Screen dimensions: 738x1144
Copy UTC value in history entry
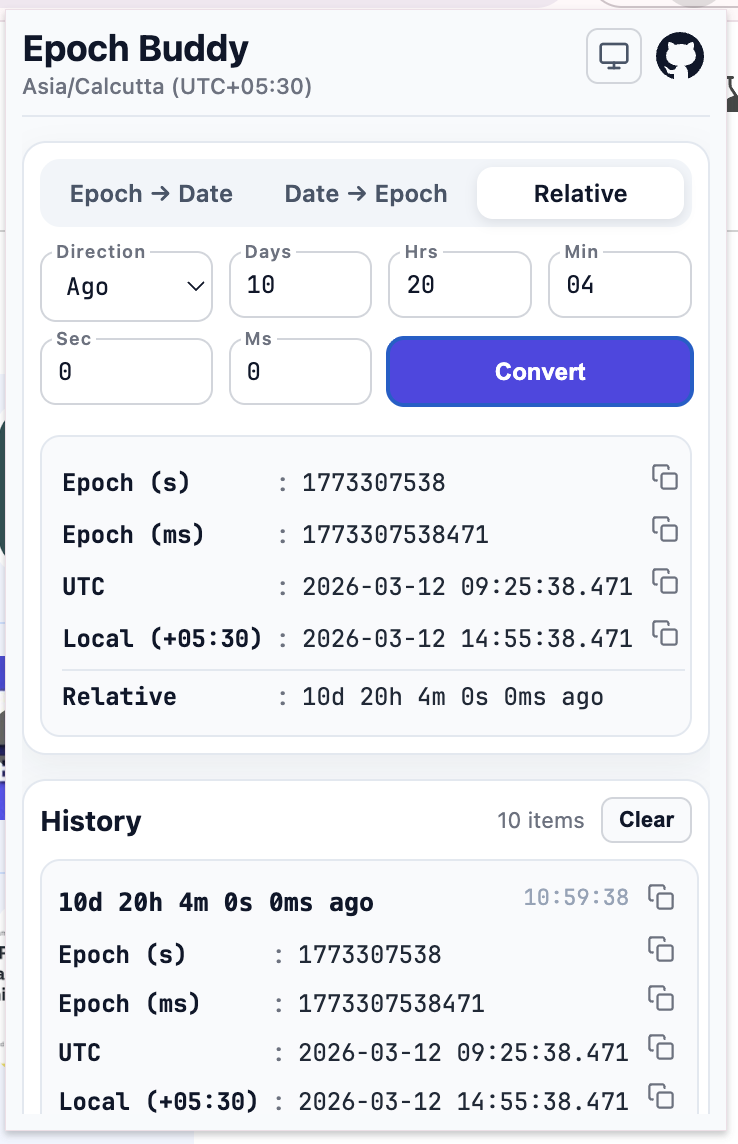[661, 1047]
